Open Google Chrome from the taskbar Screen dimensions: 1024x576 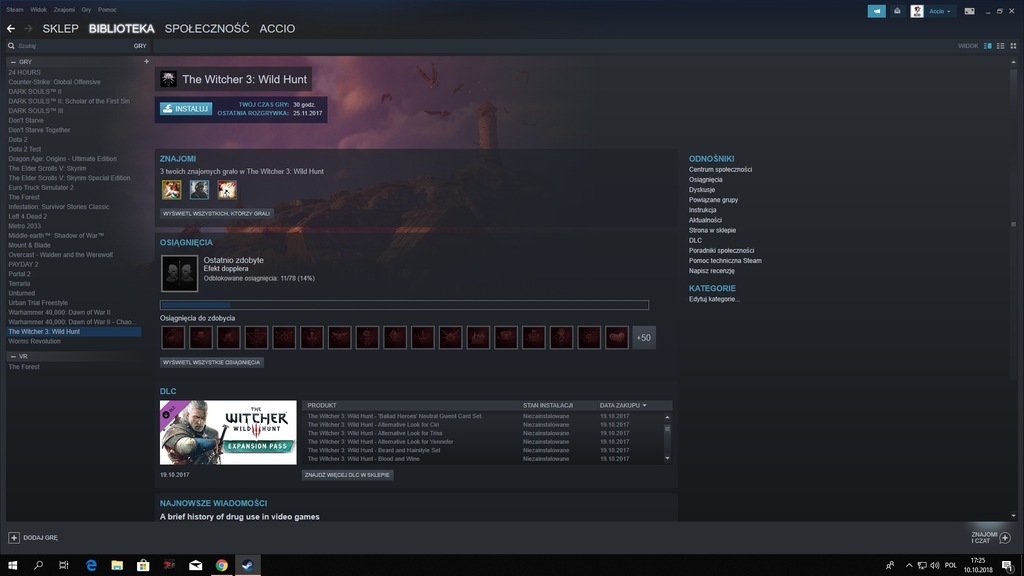221,565
